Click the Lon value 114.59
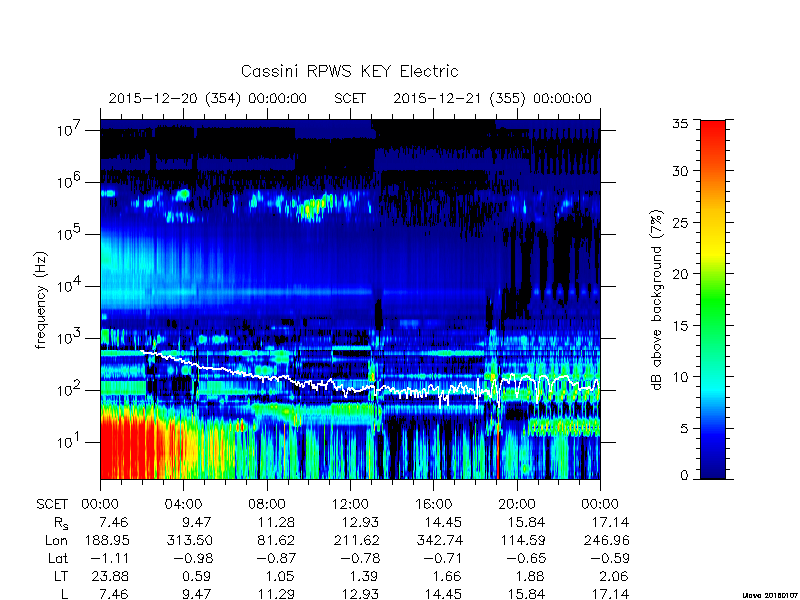 pyautogui.click(x=523, y=540)
